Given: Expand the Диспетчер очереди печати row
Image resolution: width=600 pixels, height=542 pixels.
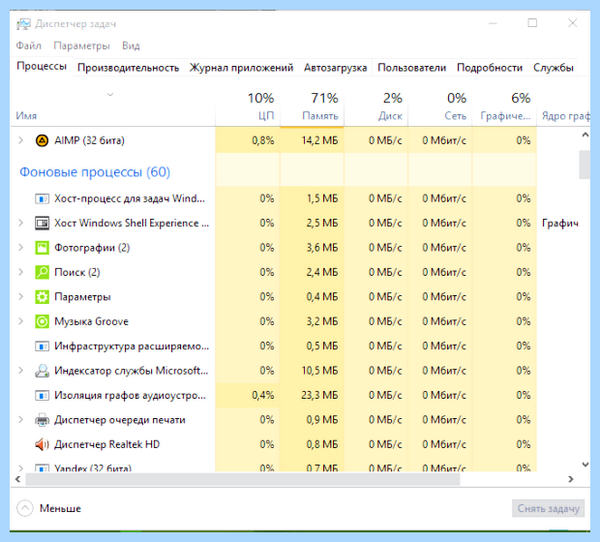Looking at the screenshot, I should [21, 420].
